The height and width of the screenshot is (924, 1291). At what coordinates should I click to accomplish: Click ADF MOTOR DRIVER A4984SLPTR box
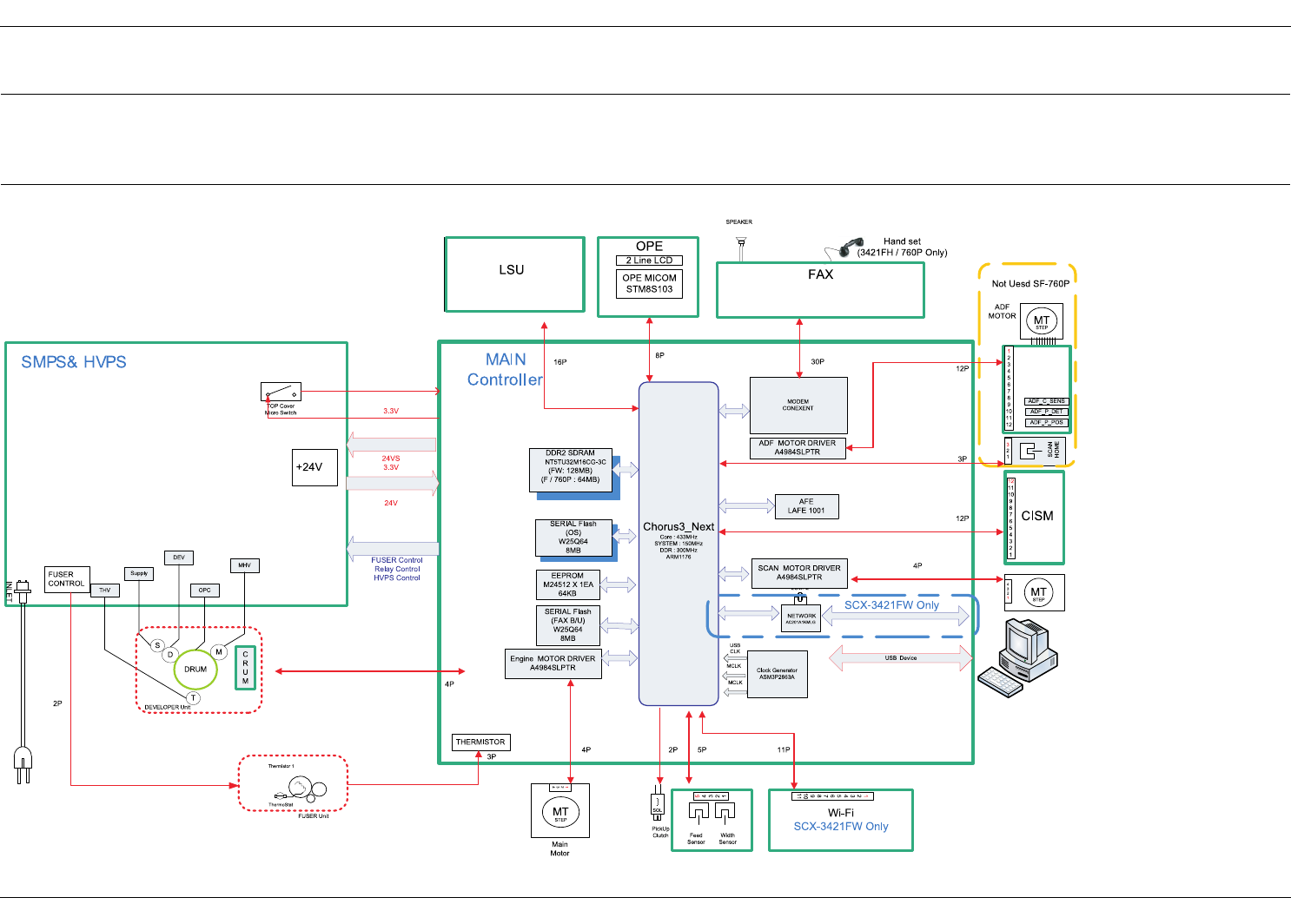[x=798, y=448]
